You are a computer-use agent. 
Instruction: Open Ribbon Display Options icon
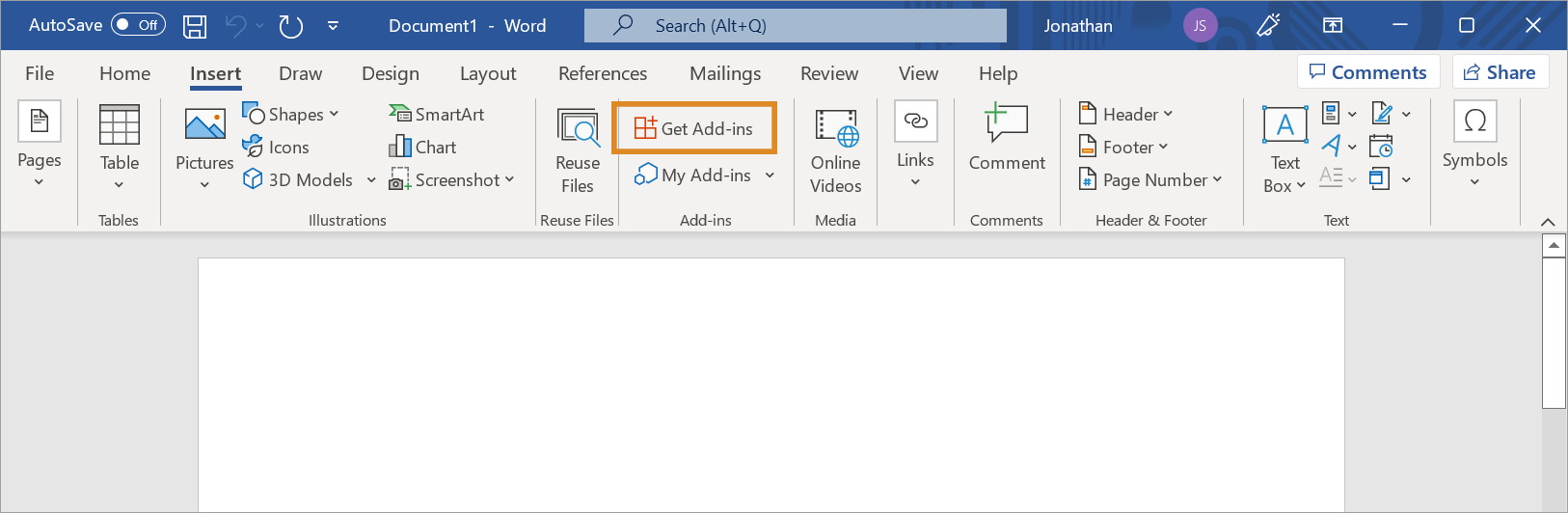coord(1333,25)
